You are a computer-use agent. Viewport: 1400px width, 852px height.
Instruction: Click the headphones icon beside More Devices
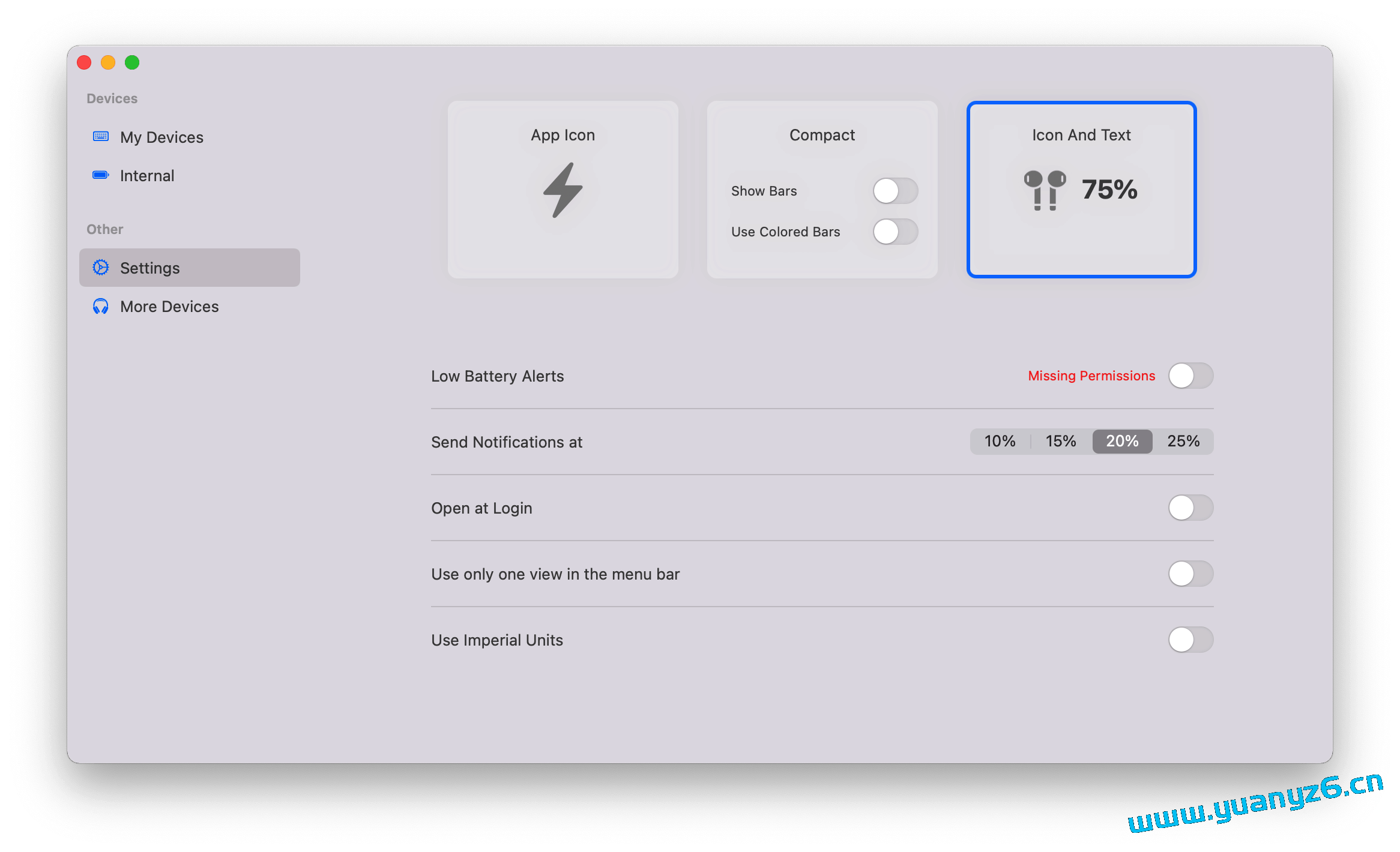(x=101, y=307)
